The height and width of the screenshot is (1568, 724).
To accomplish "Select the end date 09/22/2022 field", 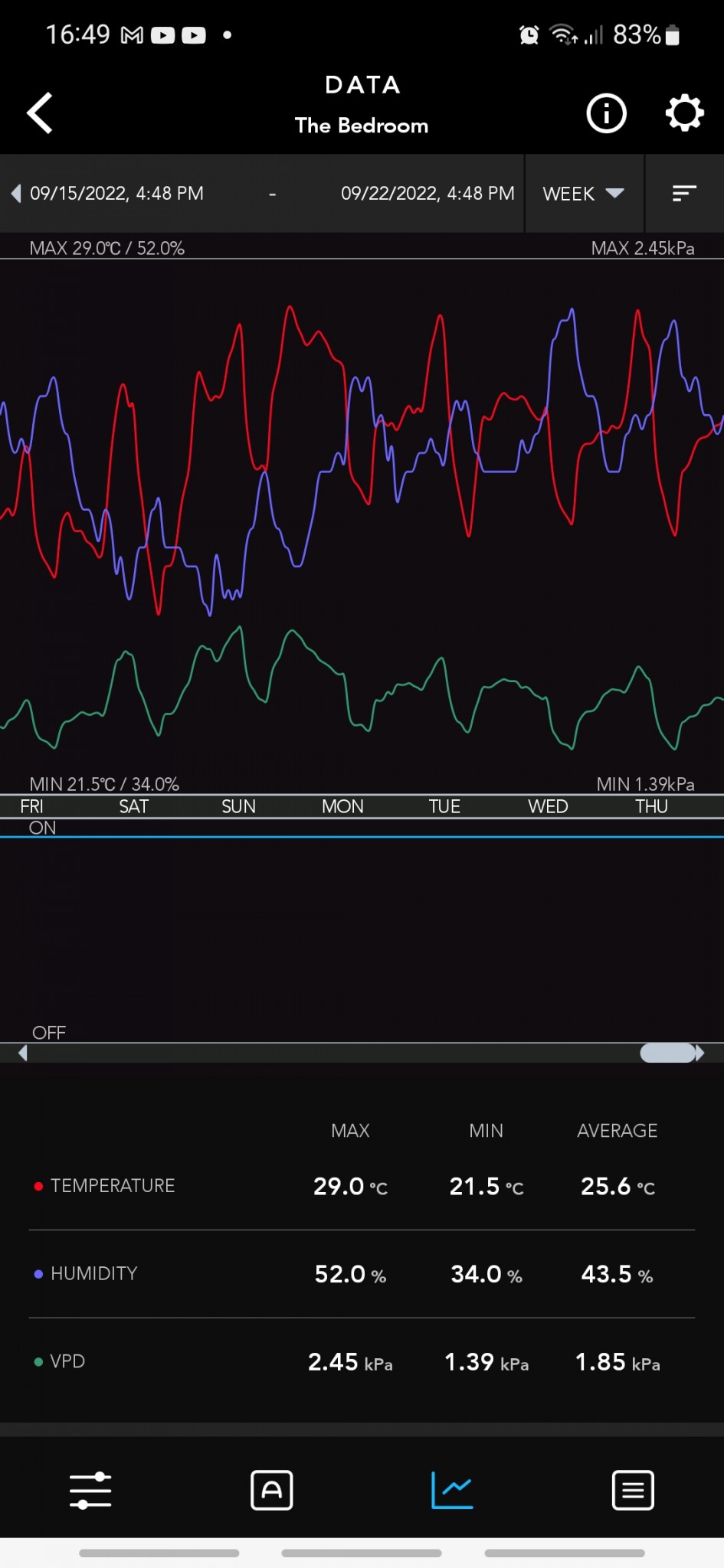I will tap(428, 194).
